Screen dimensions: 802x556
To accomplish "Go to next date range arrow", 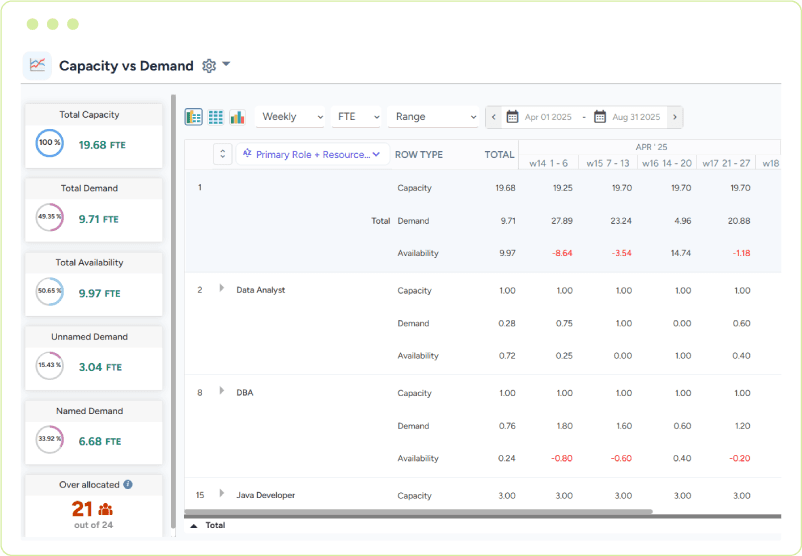I will (675, 117).
